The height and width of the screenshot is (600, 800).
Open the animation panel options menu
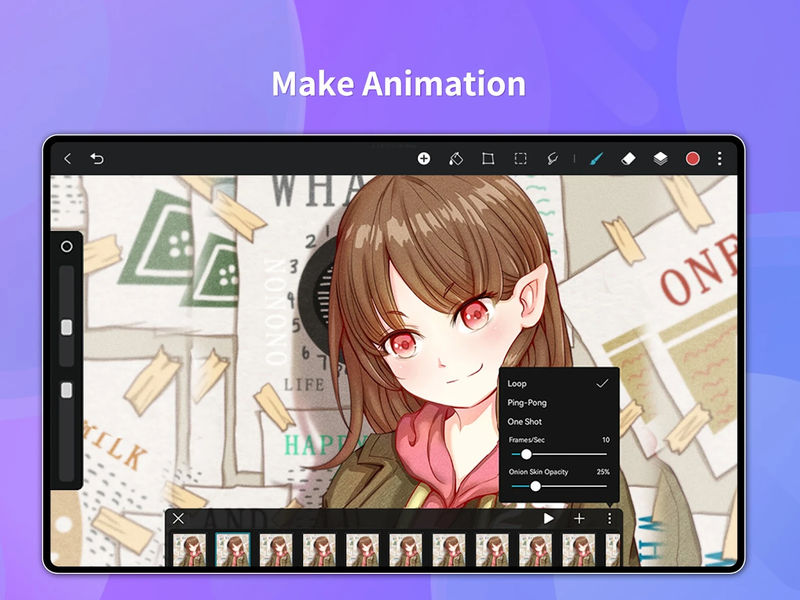(610, 519)
